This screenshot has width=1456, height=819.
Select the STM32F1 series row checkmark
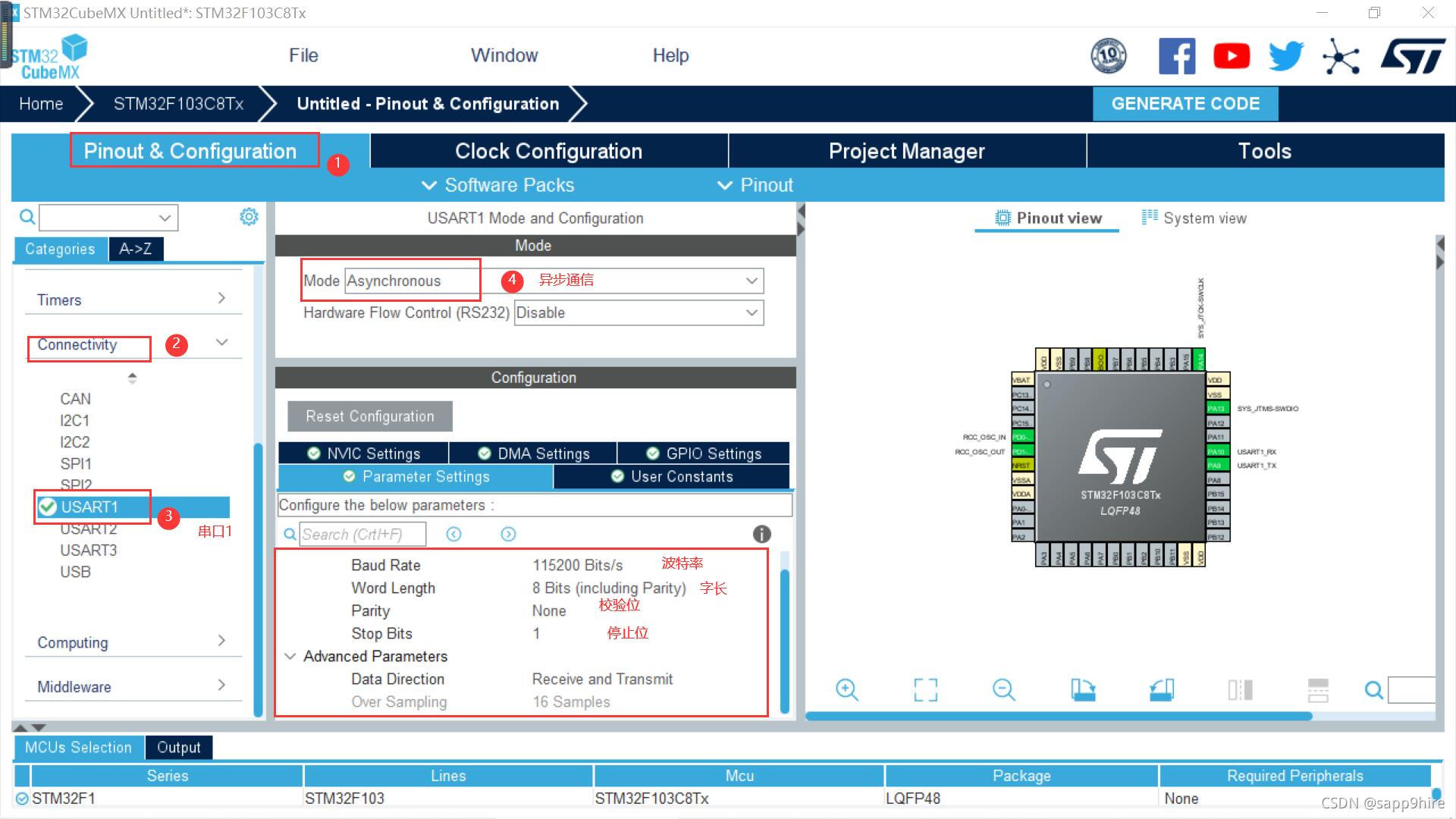22,798
